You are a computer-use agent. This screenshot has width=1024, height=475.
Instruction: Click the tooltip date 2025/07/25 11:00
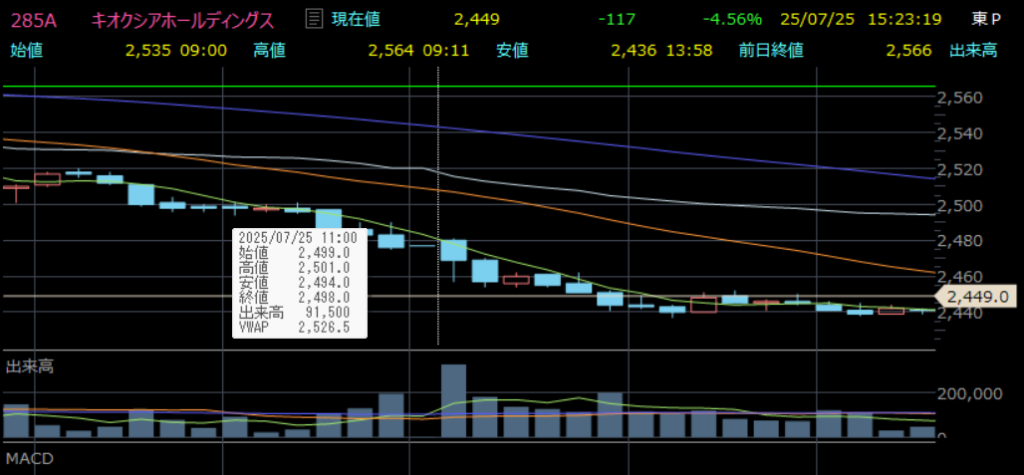click(x=298, y=237)
